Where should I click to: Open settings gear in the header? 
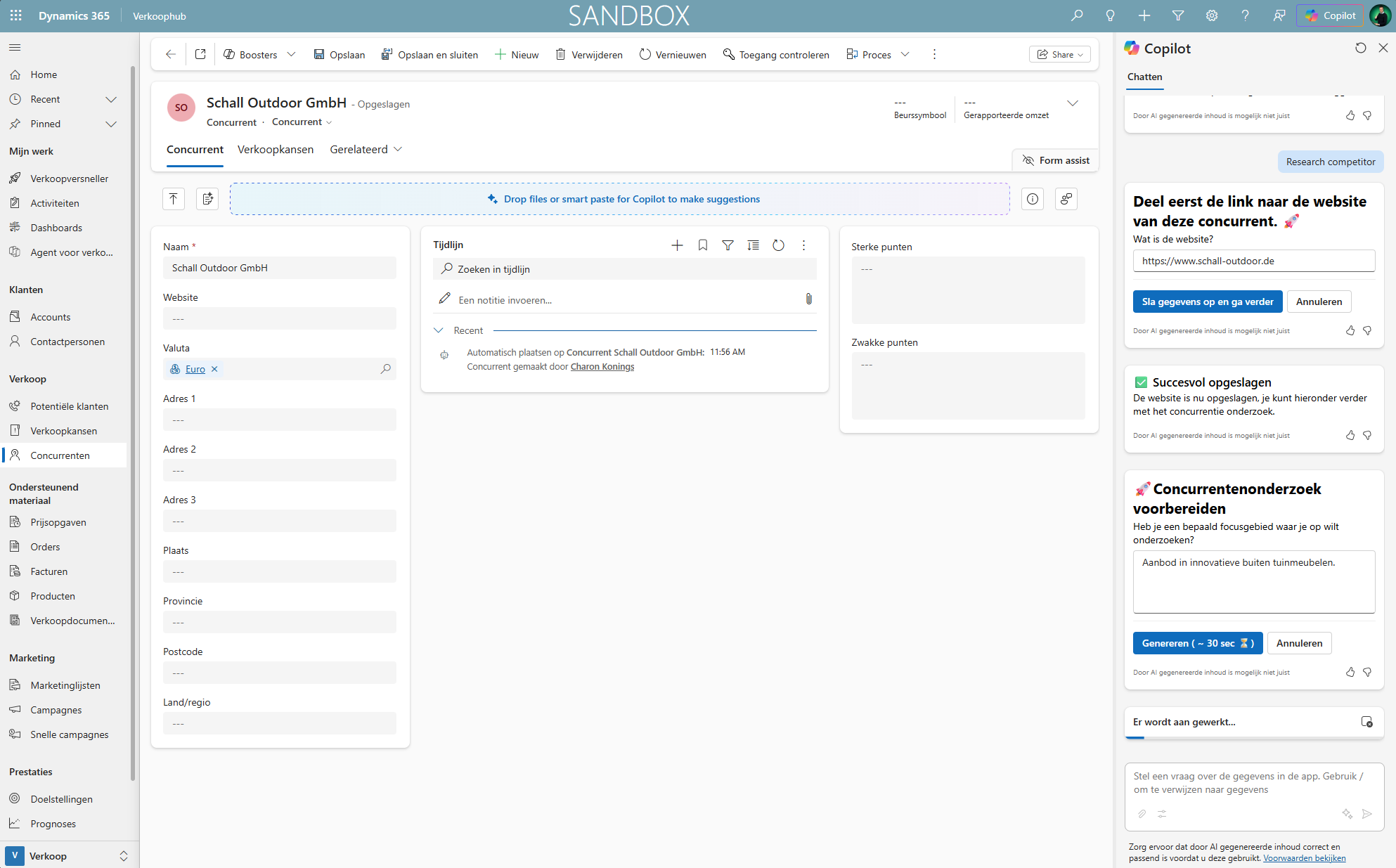pos(1212,15)
